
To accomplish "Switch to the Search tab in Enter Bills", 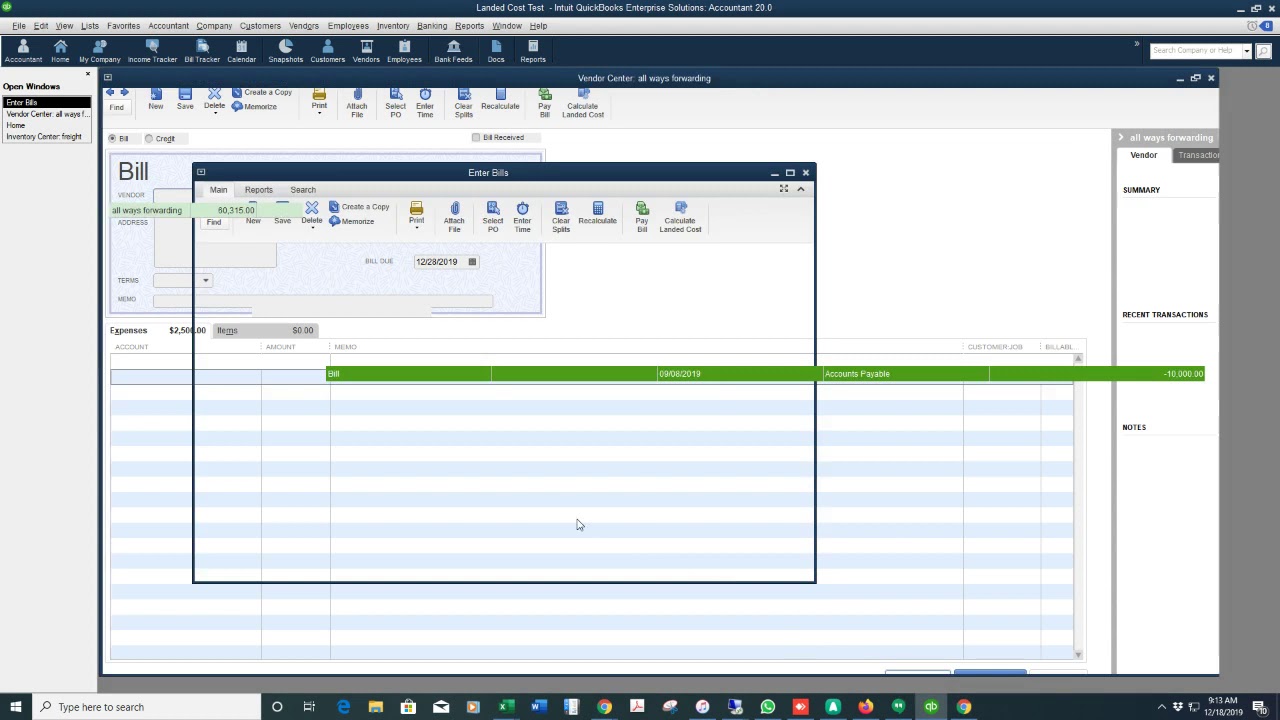I will pos(303,190).
